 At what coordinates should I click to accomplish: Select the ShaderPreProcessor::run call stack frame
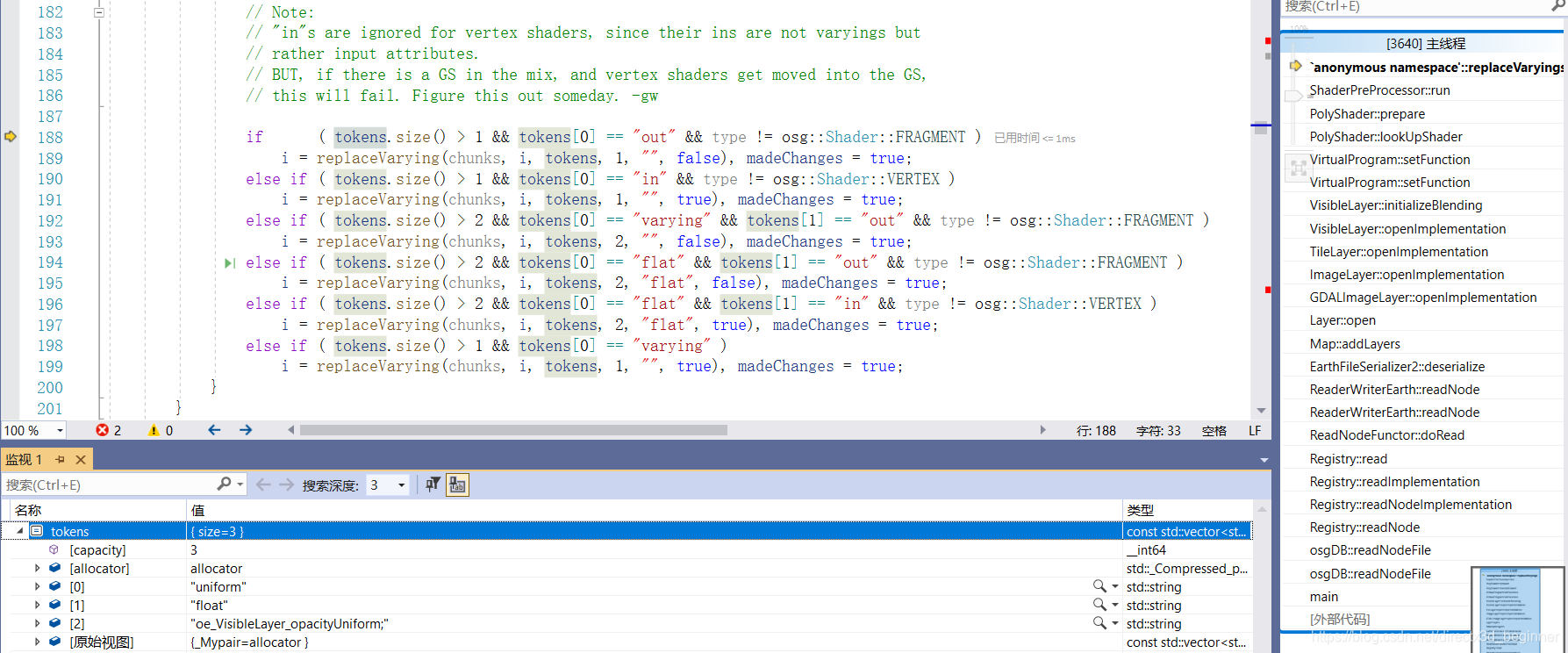[1379, 90]
